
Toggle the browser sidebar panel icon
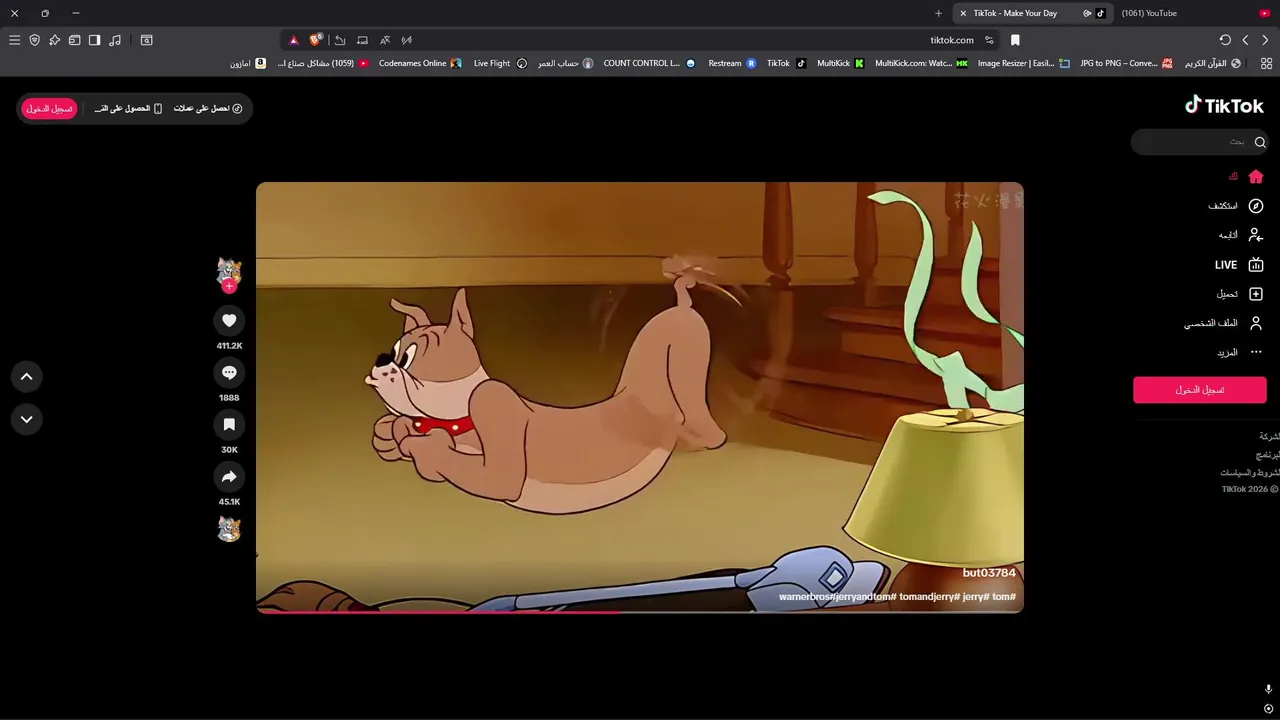tap(94, 40)
